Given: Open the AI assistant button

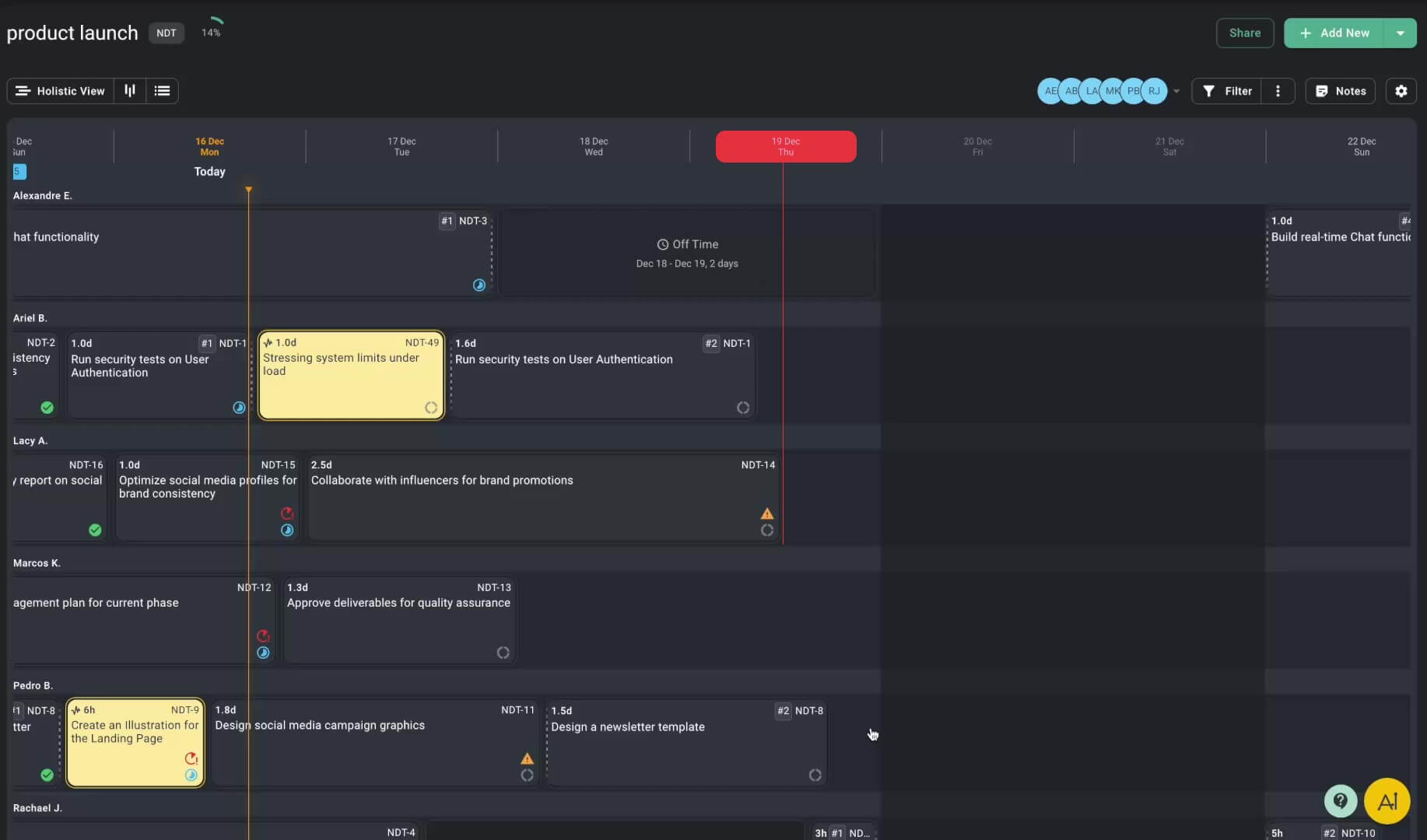Looking at the screenshot, I should (x=1387, y=801).
